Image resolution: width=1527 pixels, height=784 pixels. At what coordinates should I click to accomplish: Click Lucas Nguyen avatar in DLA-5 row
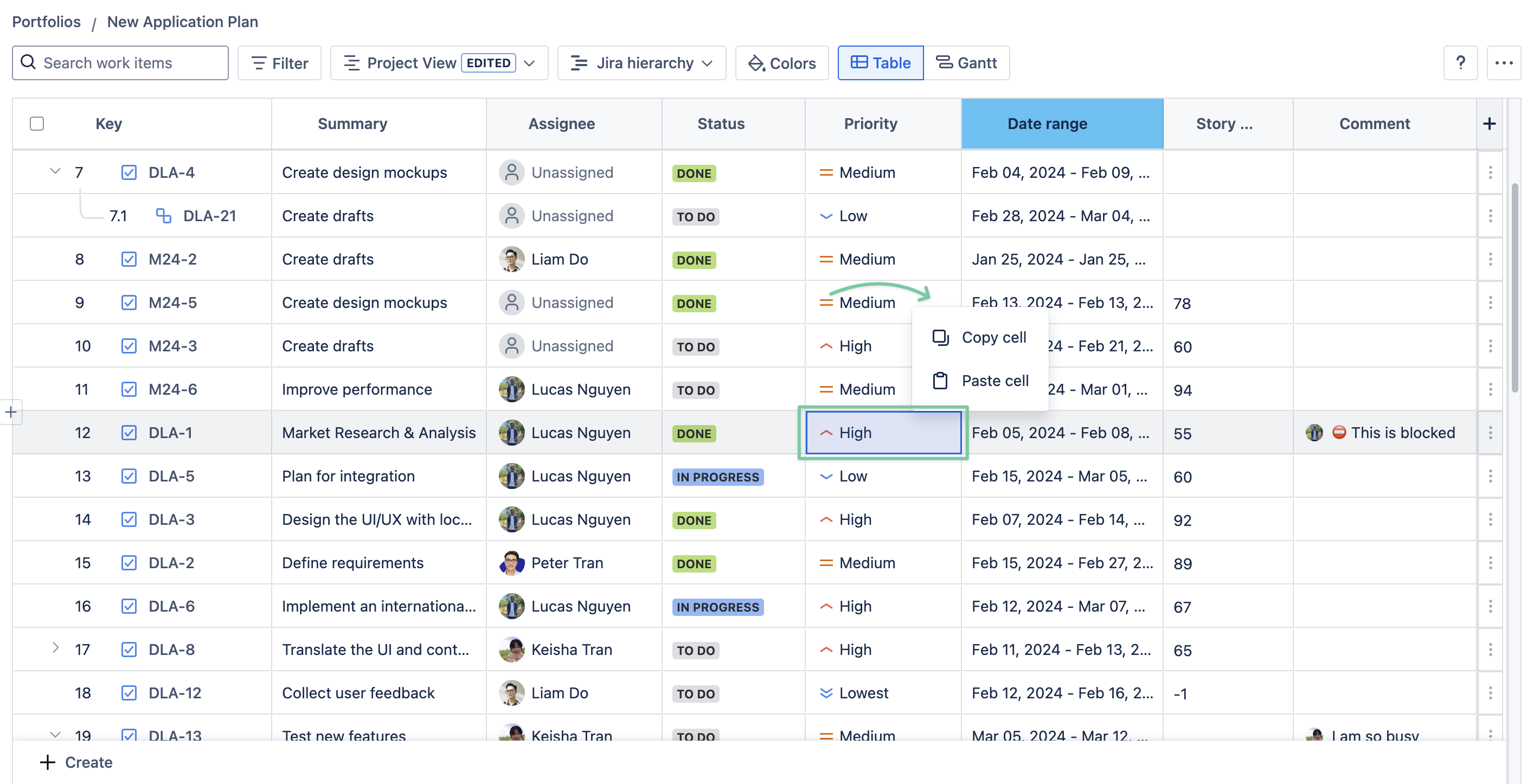pyautogui.click(x=511, y=477)
